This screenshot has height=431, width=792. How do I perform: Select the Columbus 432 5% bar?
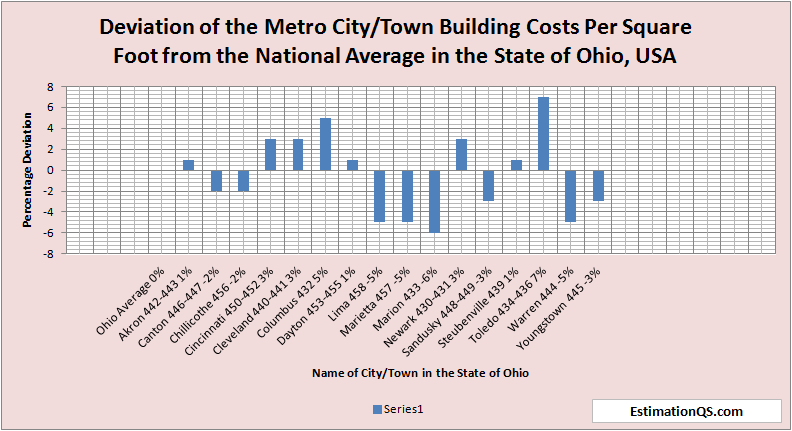pyautogui.click(x=325, y=144)
